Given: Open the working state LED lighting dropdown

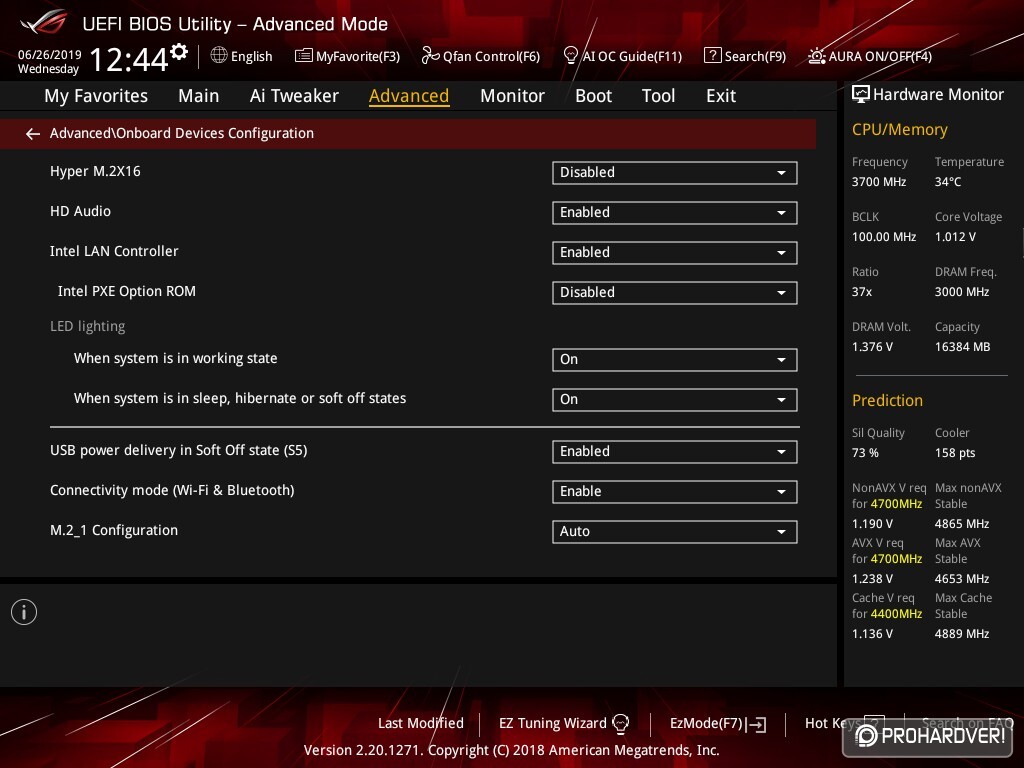Looking at the screenshot, I should 675,359.
